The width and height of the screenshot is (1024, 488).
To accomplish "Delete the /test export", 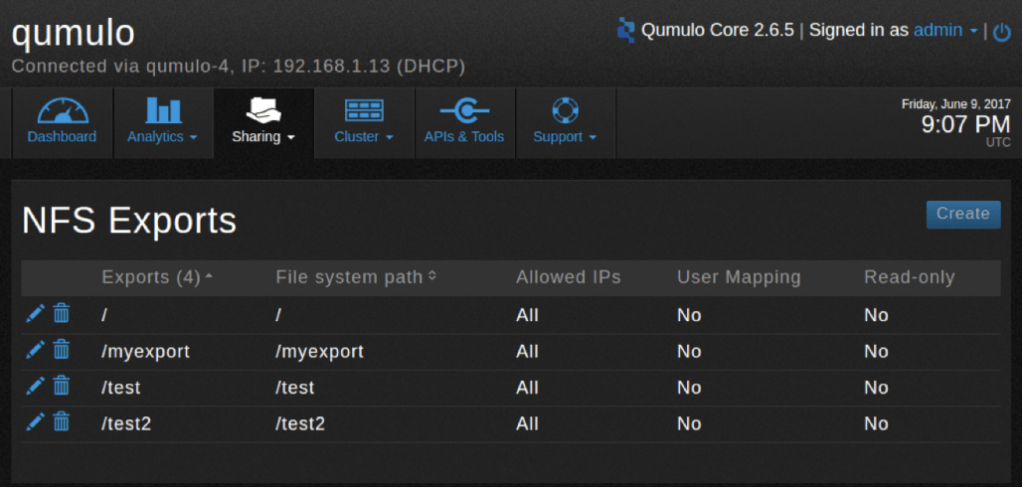I will 61,386.
